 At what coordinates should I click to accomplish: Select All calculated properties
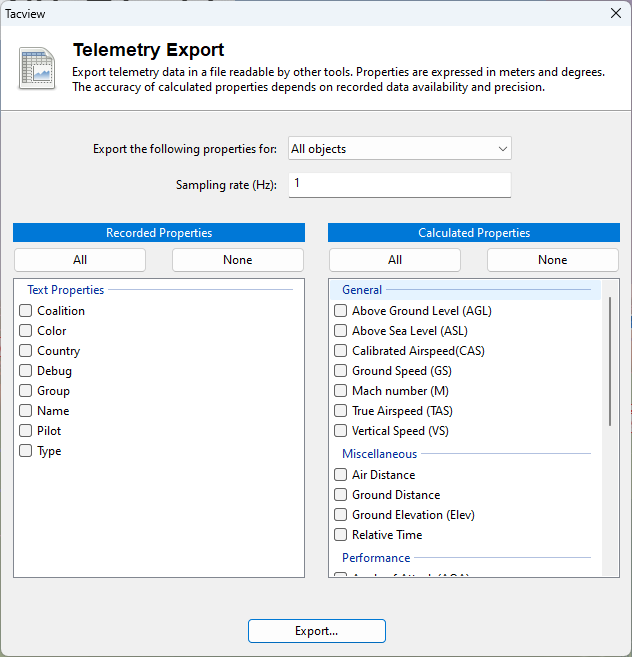coord(395,260)
